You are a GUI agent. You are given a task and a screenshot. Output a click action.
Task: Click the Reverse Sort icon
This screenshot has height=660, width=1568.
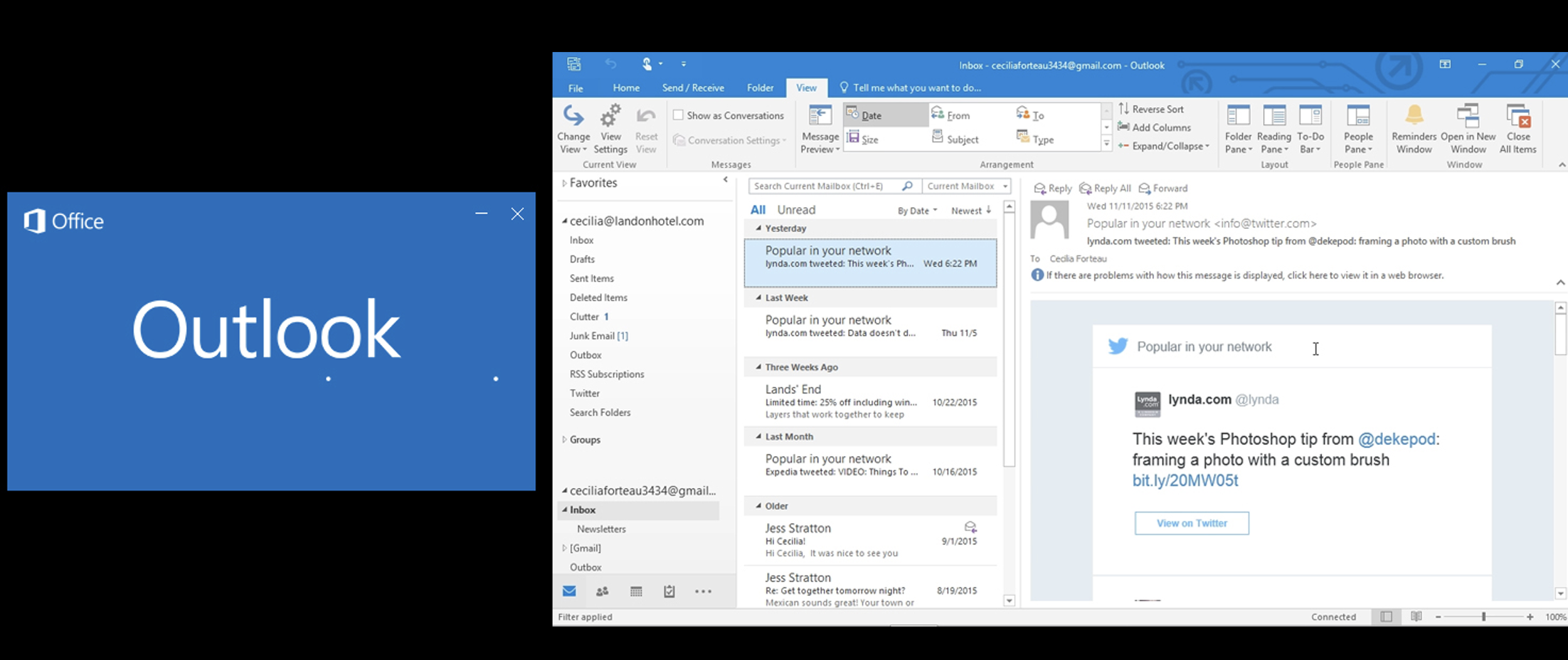click(1124, 109)
